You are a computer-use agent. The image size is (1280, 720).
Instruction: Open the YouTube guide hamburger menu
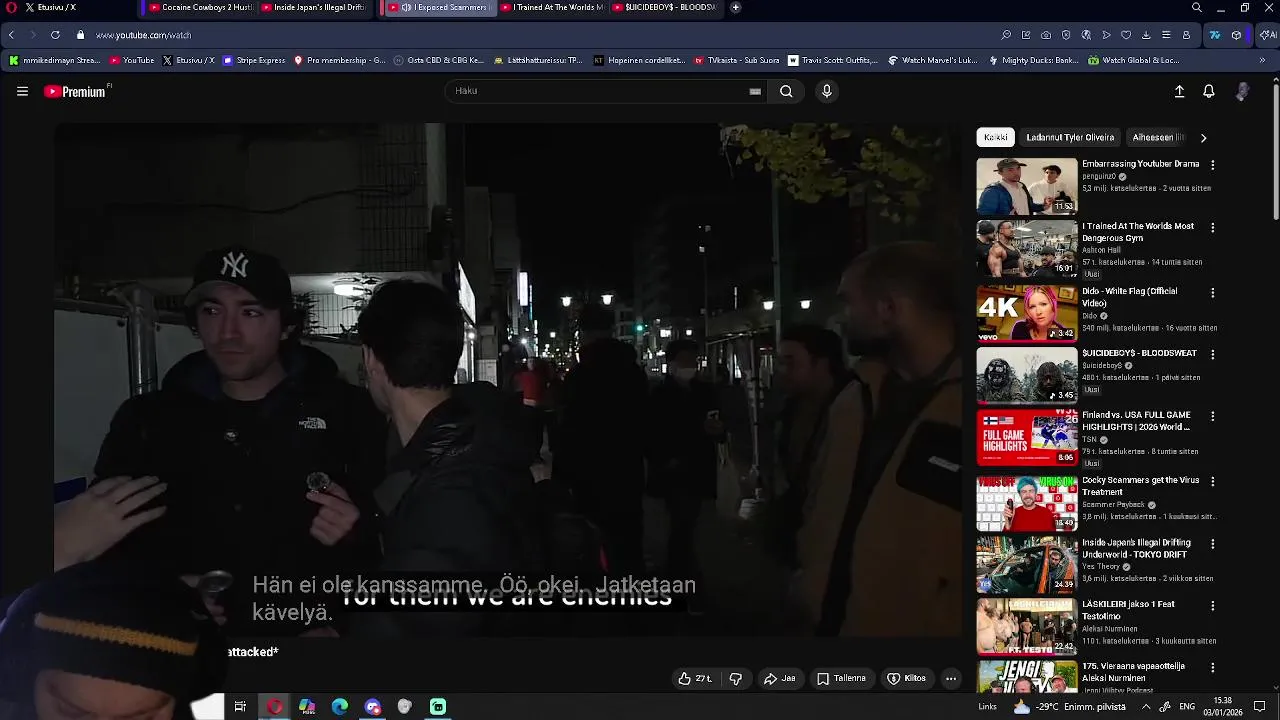pyautogui.click(x=22, y=91)
